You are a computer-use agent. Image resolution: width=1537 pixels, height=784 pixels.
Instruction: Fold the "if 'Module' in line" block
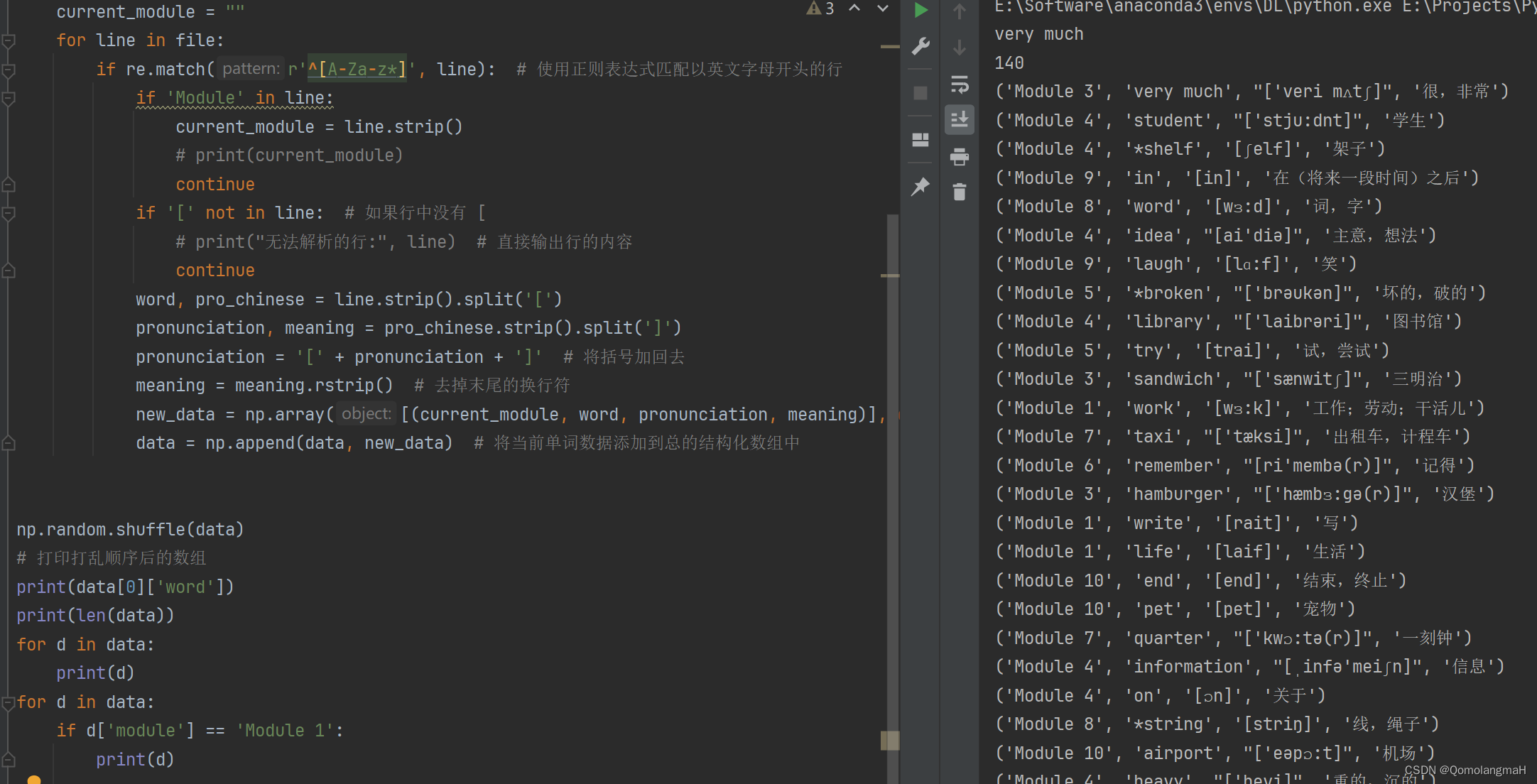point(9,99)
